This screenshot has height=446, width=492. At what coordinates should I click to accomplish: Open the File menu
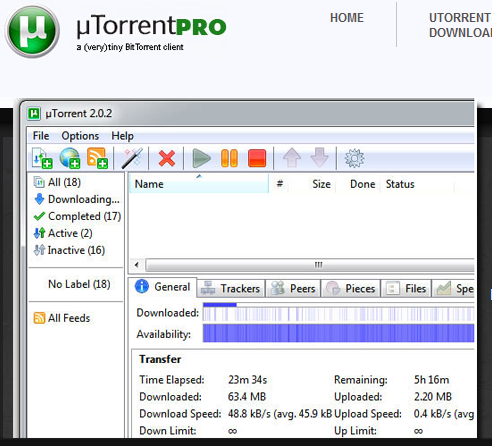(41, 136)
